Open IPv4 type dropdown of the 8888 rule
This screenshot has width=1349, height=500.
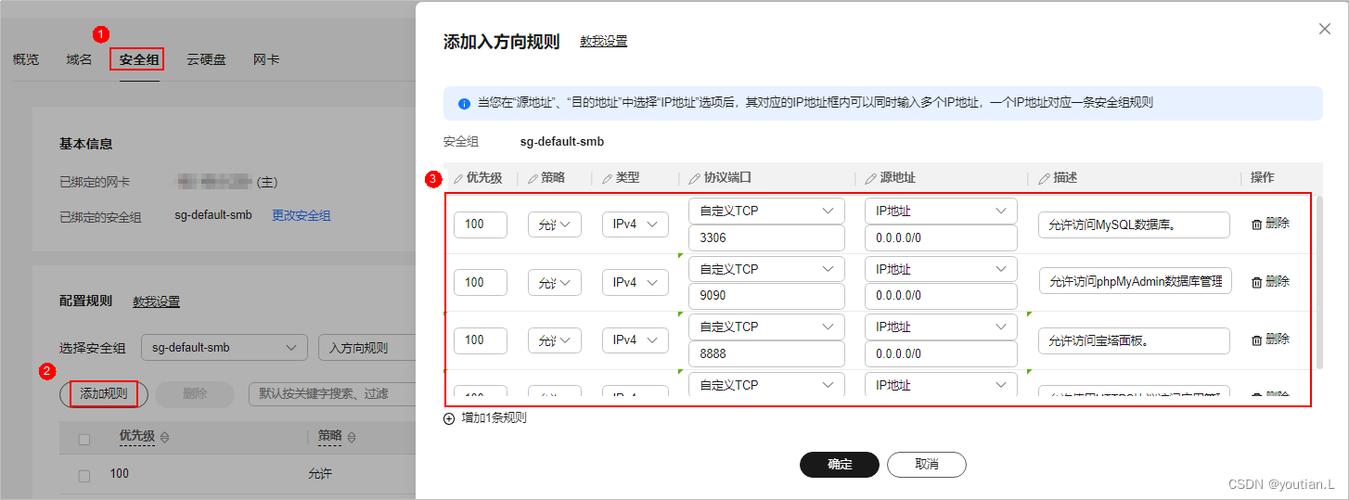[635, 340]
